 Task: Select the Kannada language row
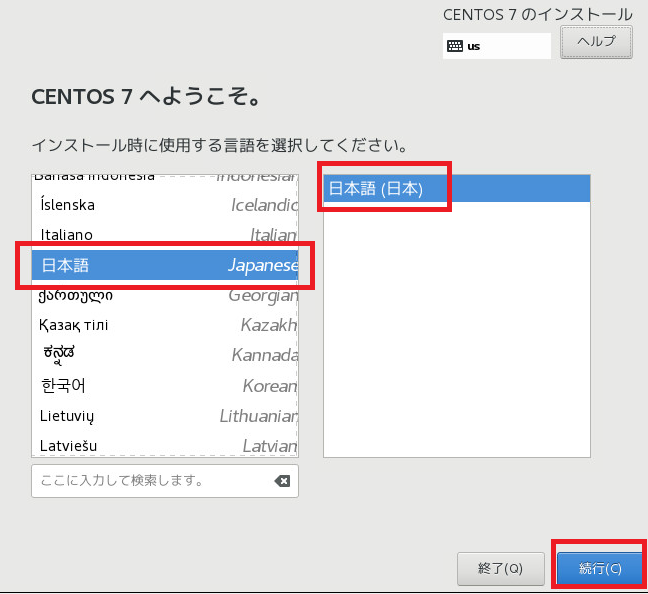point(165,355)
